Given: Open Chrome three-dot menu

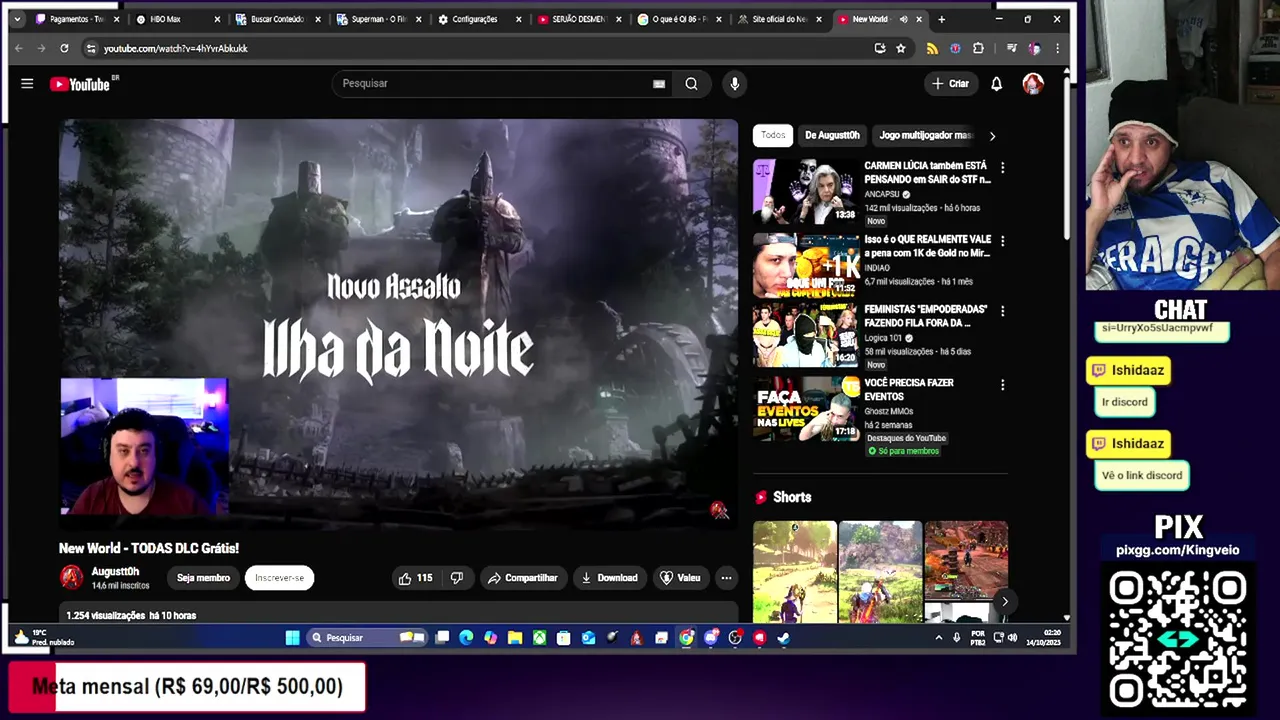Looking at the screenshot, I should 1057,48.
